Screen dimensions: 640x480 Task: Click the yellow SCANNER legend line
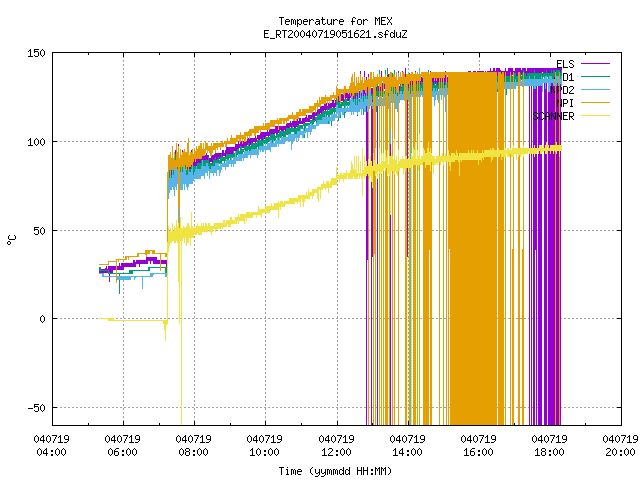(x=595, y=116)
